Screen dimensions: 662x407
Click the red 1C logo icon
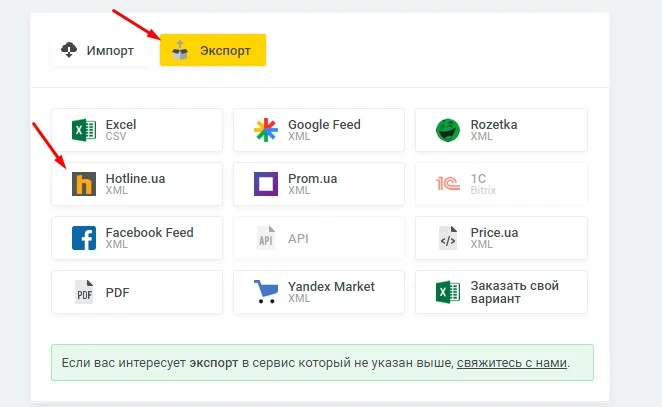[448, 184]
